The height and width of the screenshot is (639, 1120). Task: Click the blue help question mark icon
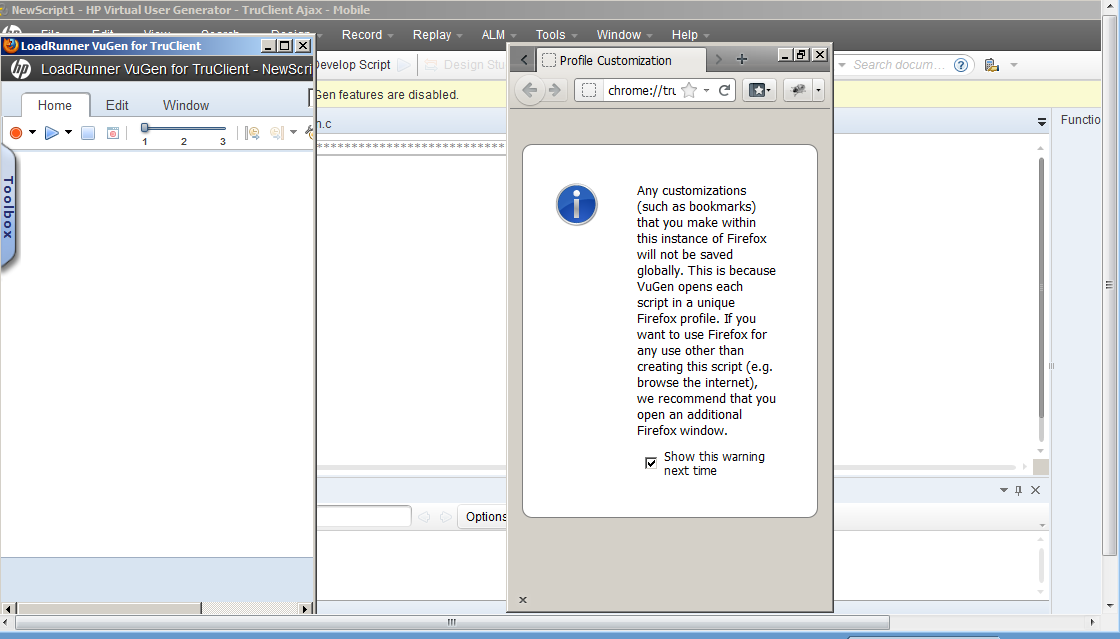coord(961,65)
